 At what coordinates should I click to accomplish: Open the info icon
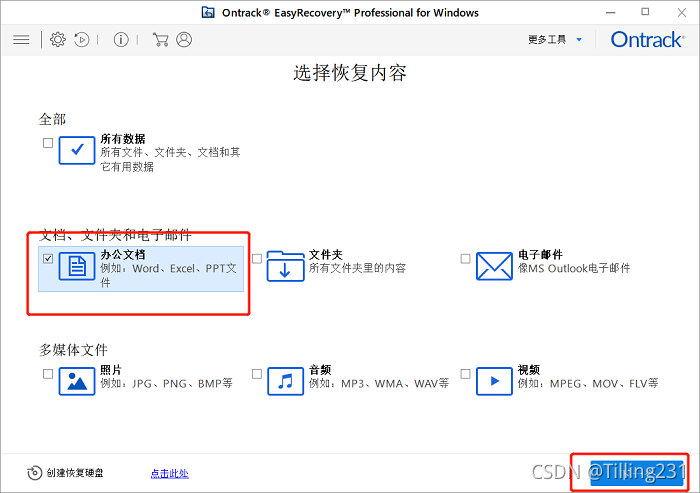121,40
